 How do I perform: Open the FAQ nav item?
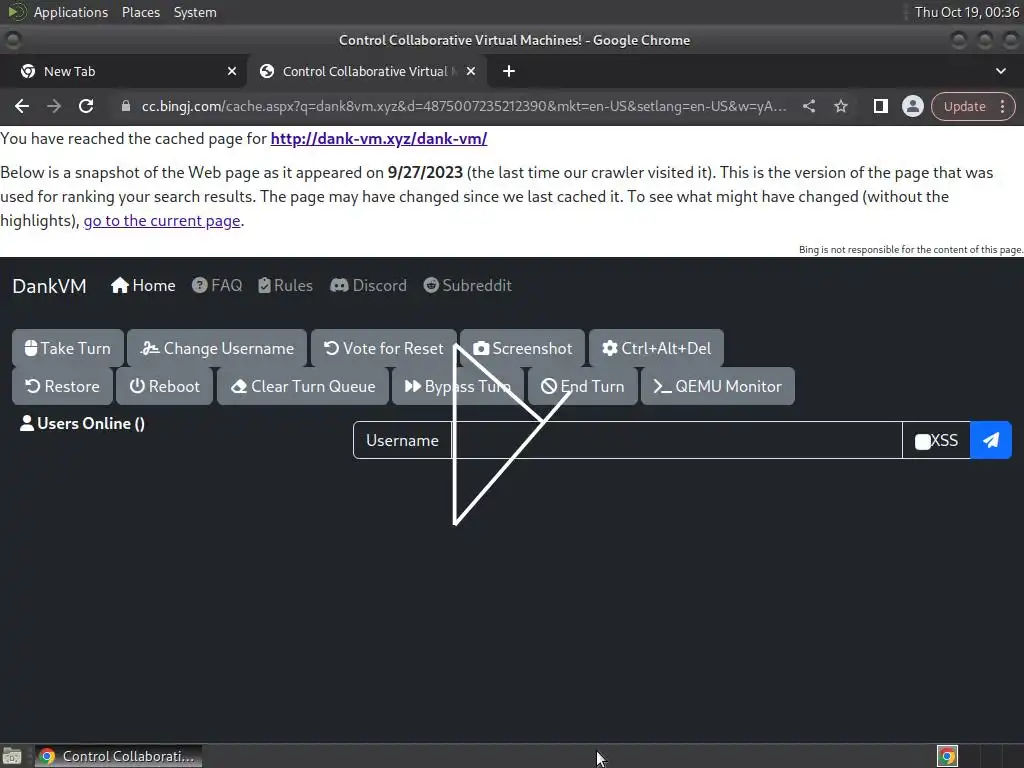point(217,285)
